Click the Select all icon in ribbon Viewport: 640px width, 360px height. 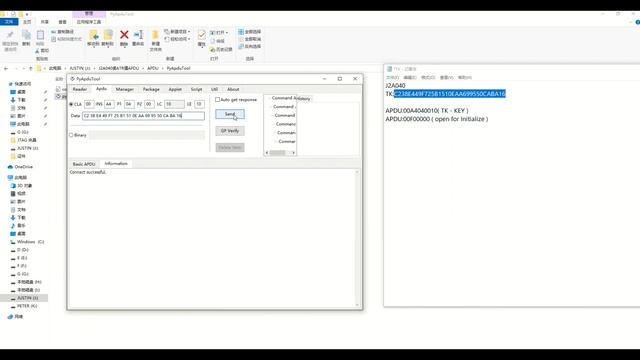tap(241, 32)
